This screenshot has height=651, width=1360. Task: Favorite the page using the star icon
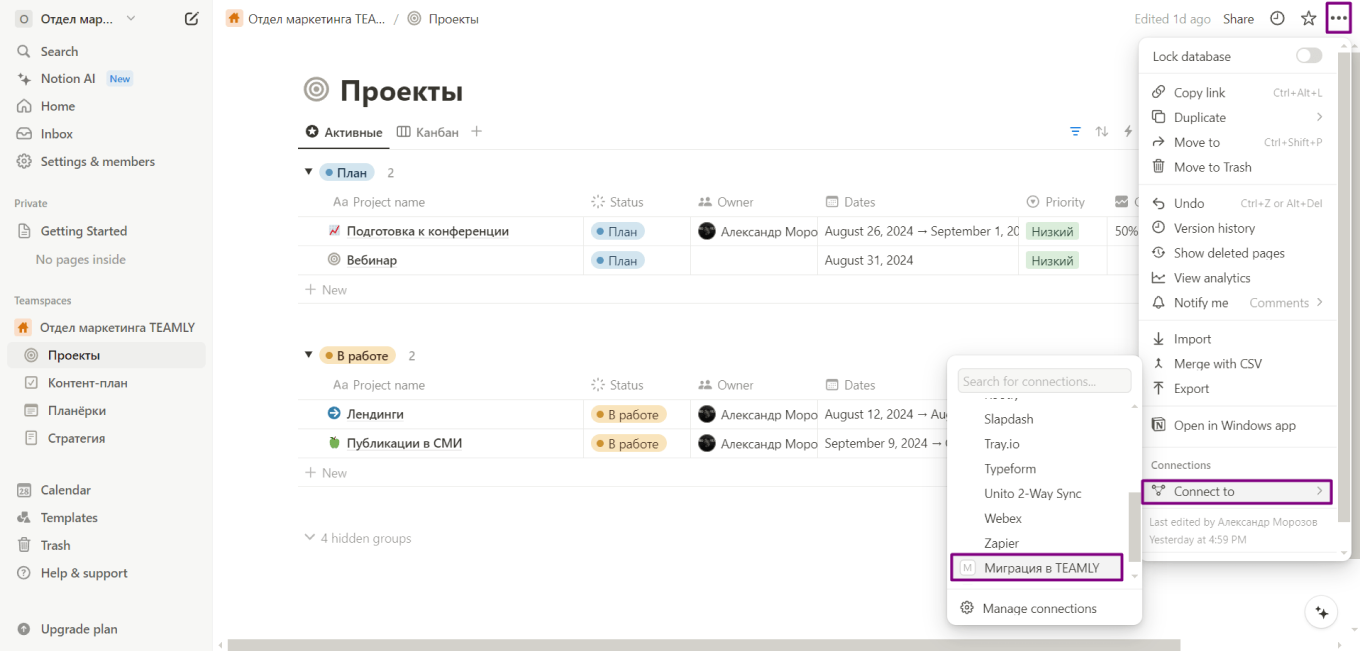click(1308, 18)
